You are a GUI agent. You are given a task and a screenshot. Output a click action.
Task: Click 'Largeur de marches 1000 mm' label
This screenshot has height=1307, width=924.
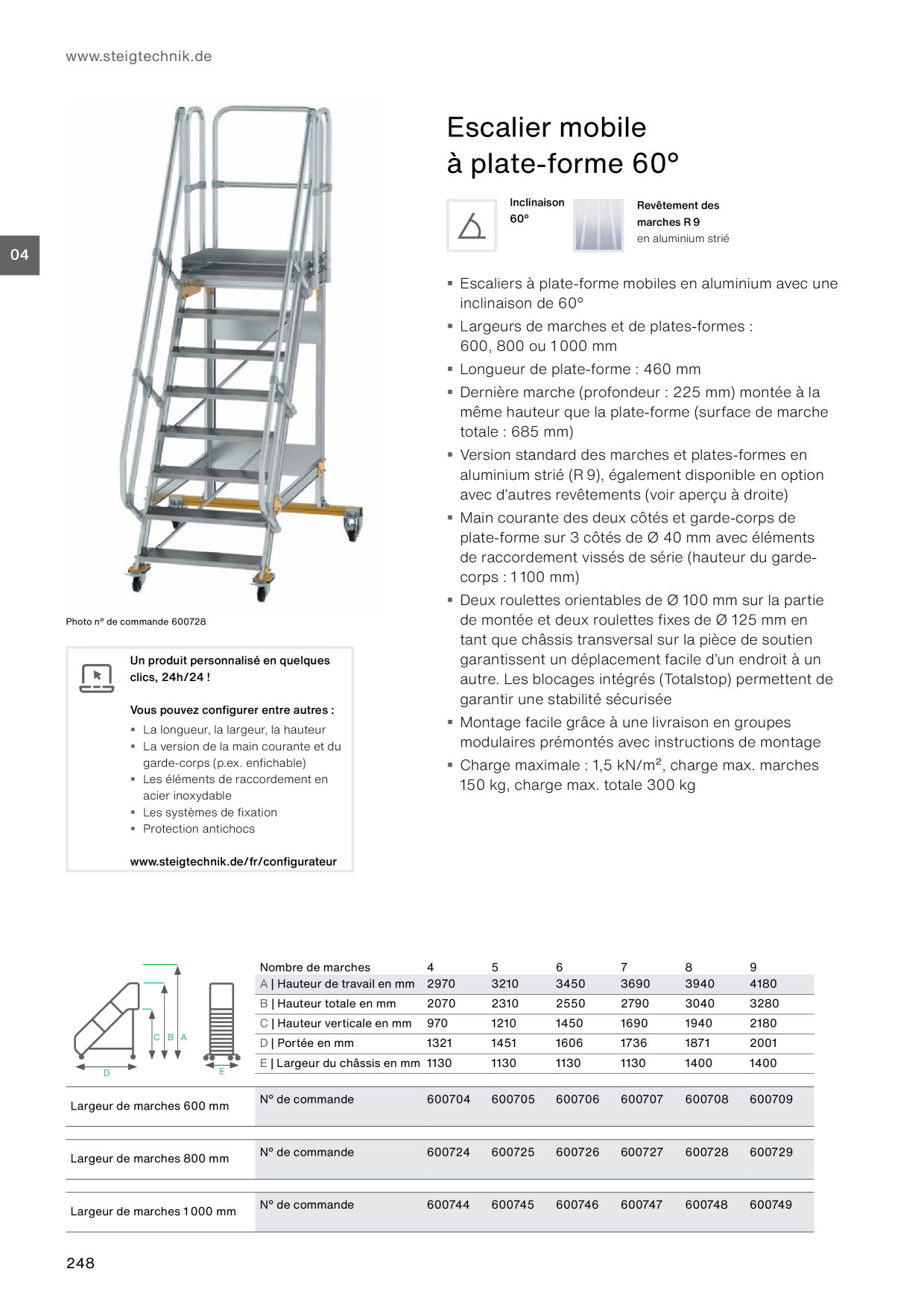point(153,1212)
